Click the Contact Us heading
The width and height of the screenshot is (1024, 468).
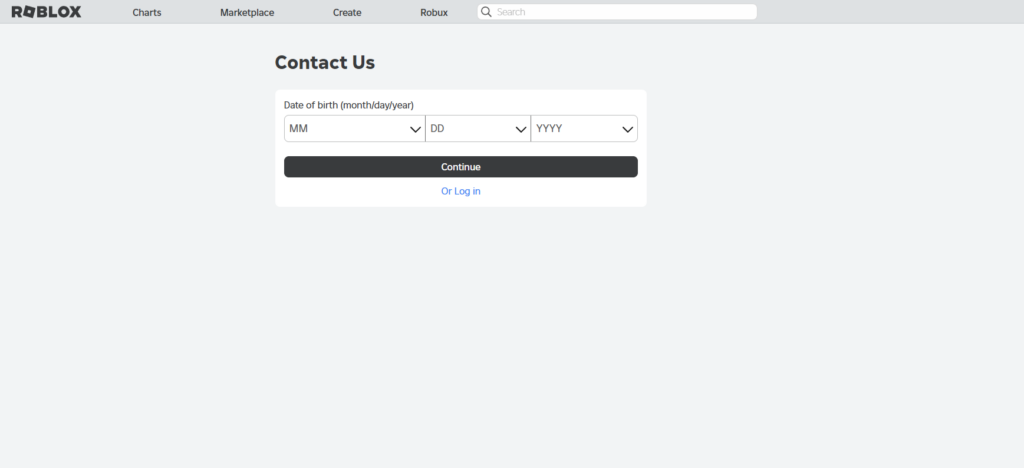click(x=325, y=62)
